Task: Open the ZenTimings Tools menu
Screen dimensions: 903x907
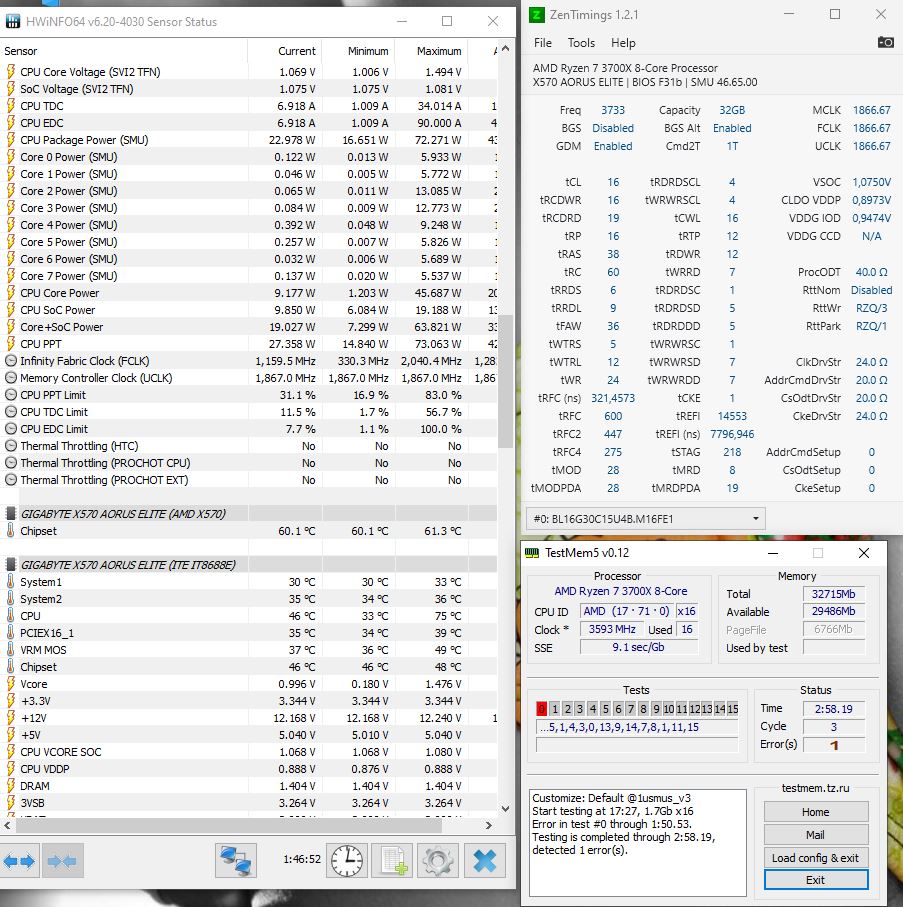Action: [581, 43]
